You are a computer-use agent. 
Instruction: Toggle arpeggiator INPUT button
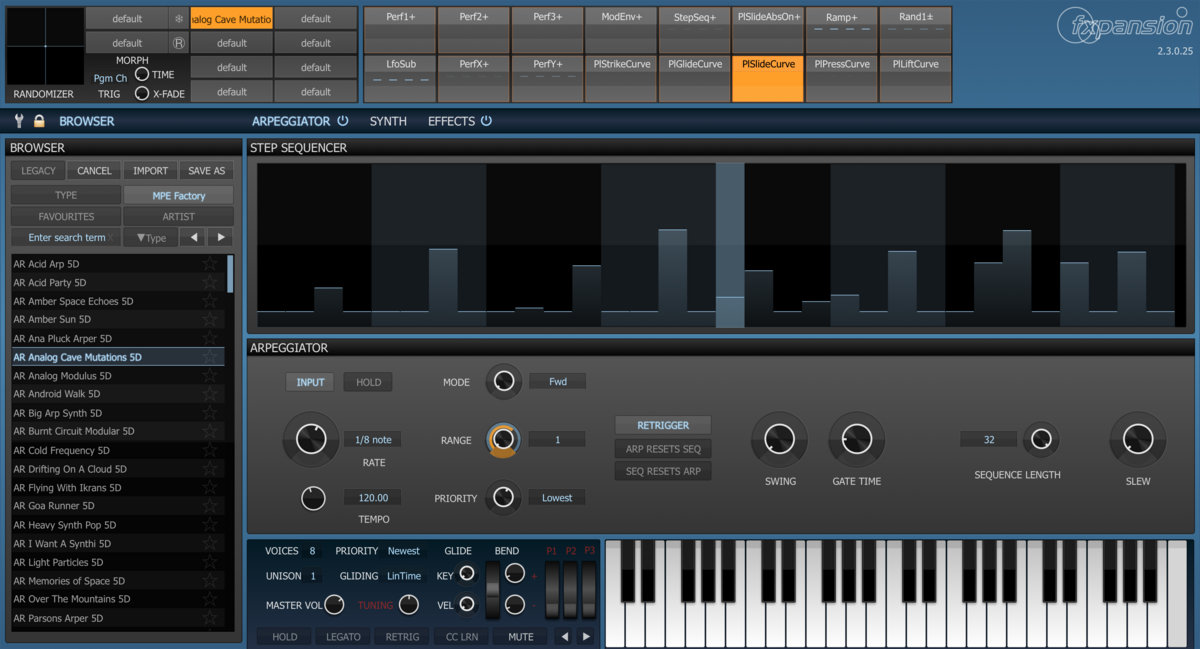310,382
